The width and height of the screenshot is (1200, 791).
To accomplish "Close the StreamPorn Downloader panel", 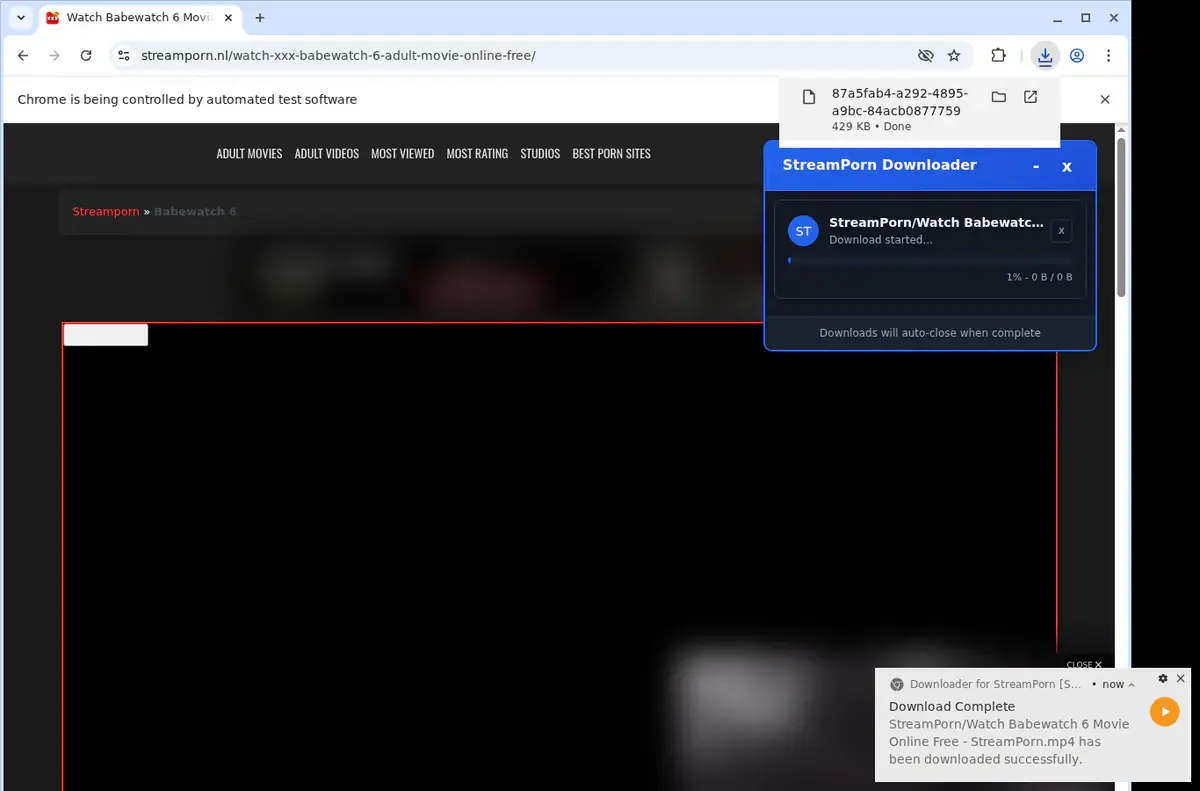I will (1067, 167).
